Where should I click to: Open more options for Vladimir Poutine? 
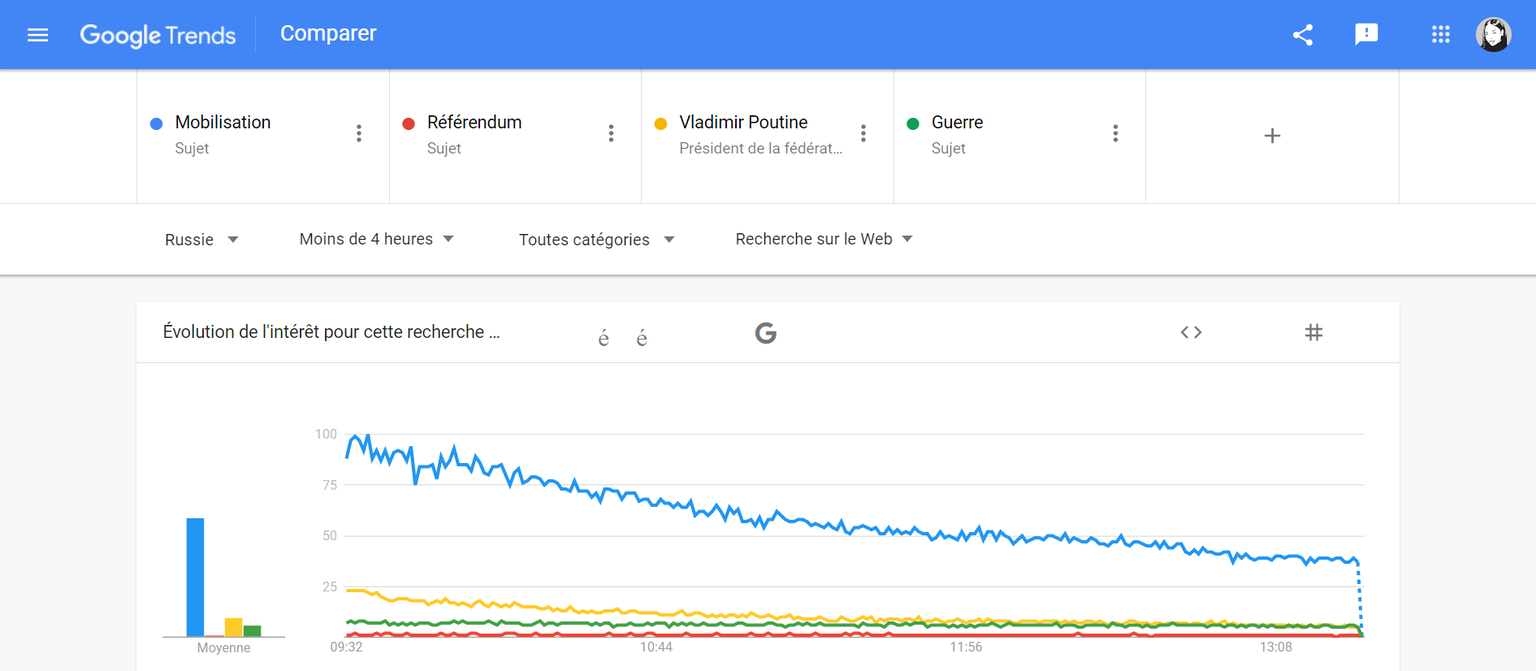point(863,134)
